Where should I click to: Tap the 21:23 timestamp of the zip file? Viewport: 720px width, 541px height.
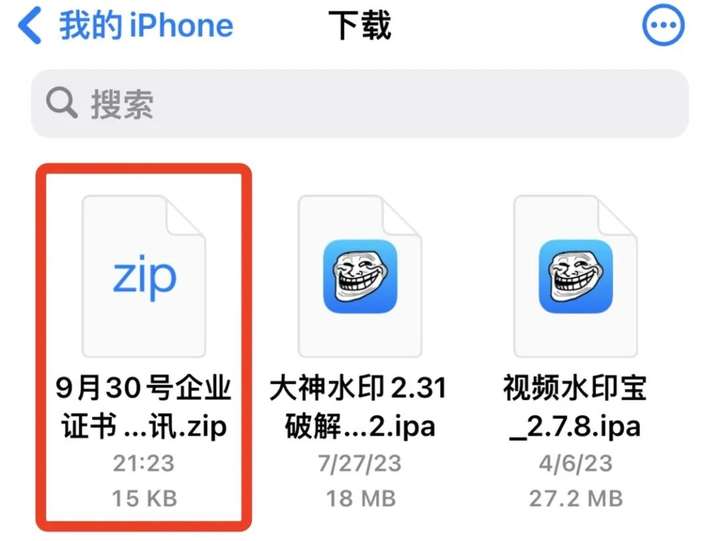pyautogui.click(x=144, y=463)
